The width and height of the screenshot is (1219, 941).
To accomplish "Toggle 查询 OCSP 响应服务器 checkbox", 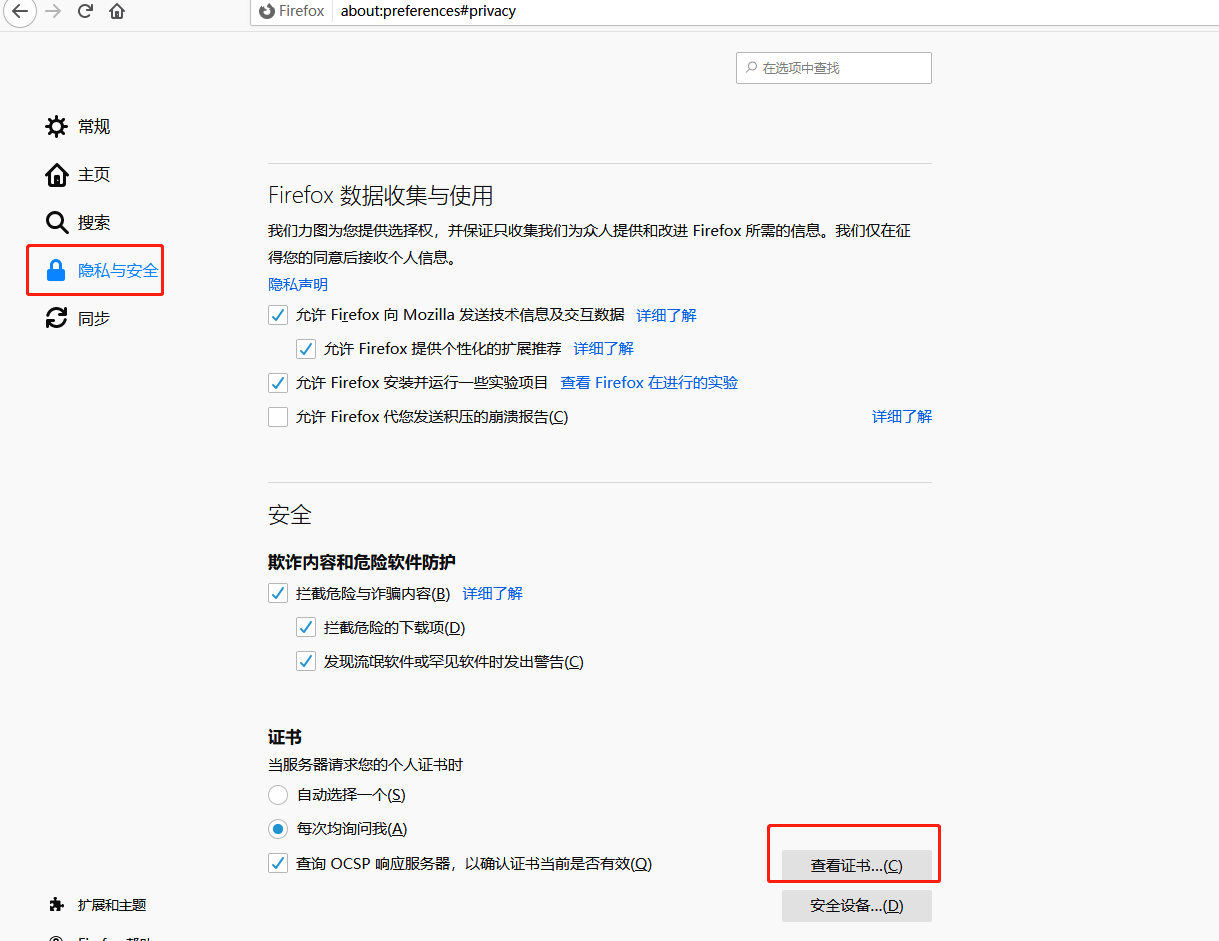I will 278,863.
